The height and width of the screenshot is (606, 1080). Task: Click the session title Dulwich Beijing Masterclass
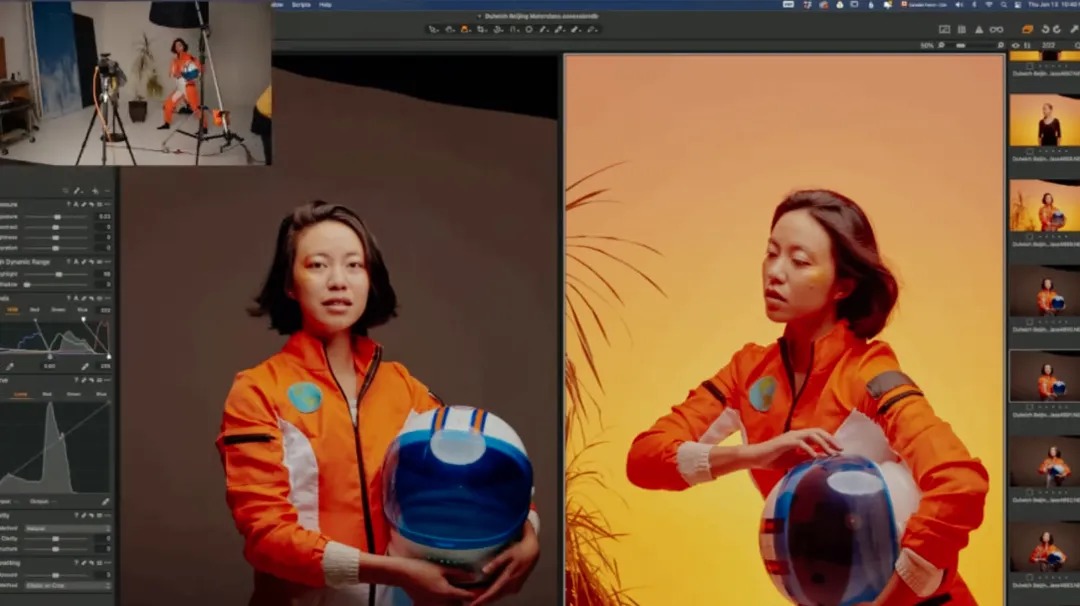(x=541, y=16)
